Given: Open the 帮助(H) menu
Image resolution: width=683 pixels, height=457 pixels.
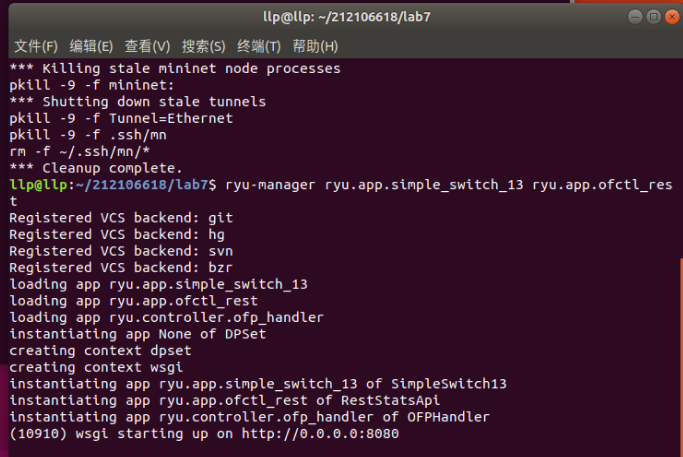Looking at the screenshot, I should [315, 46].
